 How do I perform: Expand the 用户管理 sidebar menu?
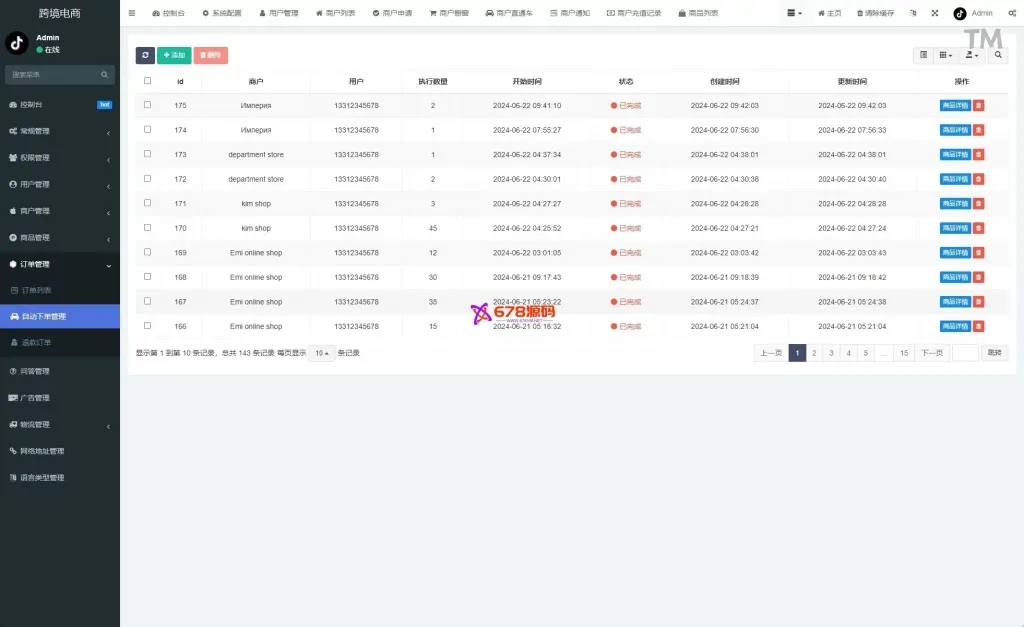(x=60, y=184)
